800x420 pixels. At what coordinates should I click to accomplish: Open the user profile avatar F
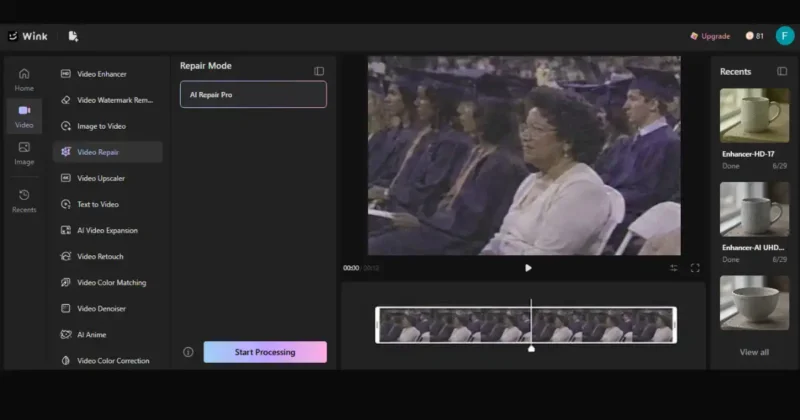click(x=785, y=36)
